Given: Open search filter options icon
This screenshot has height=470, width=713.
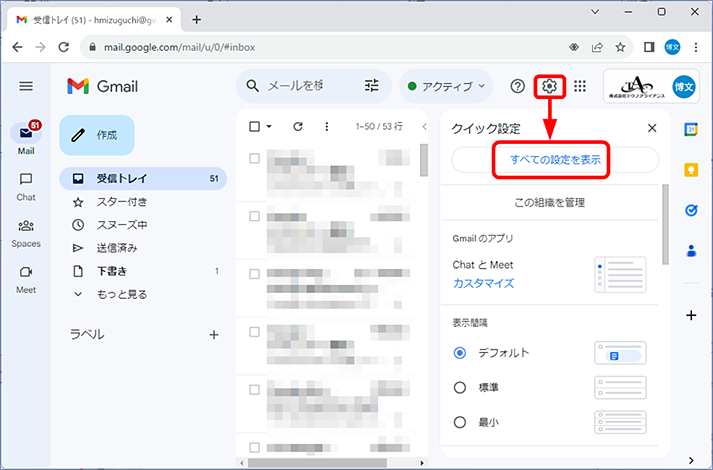Looking at the screenshot, I should pos(372,86).
